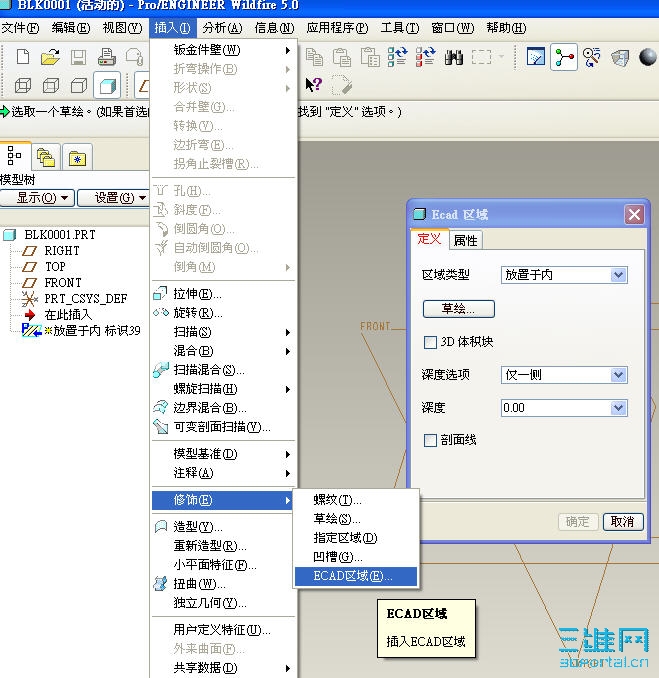659x678 pixels.
Task: Enable the 3D 体积块 checkbox
Action: click(430, 342)
